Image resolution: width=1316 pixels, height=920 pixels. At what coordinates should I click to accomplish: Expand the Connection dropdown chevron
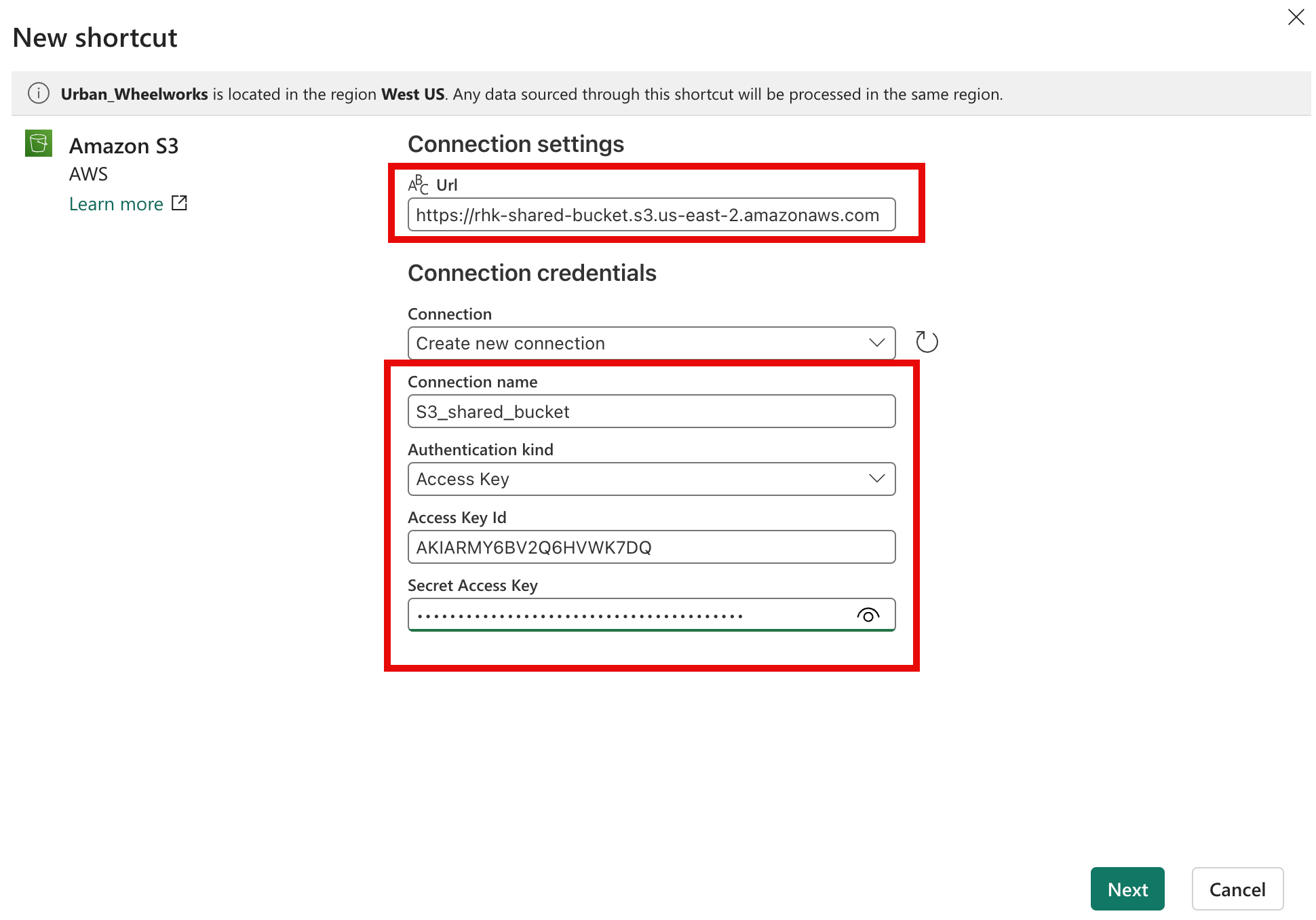pos(876,343)
